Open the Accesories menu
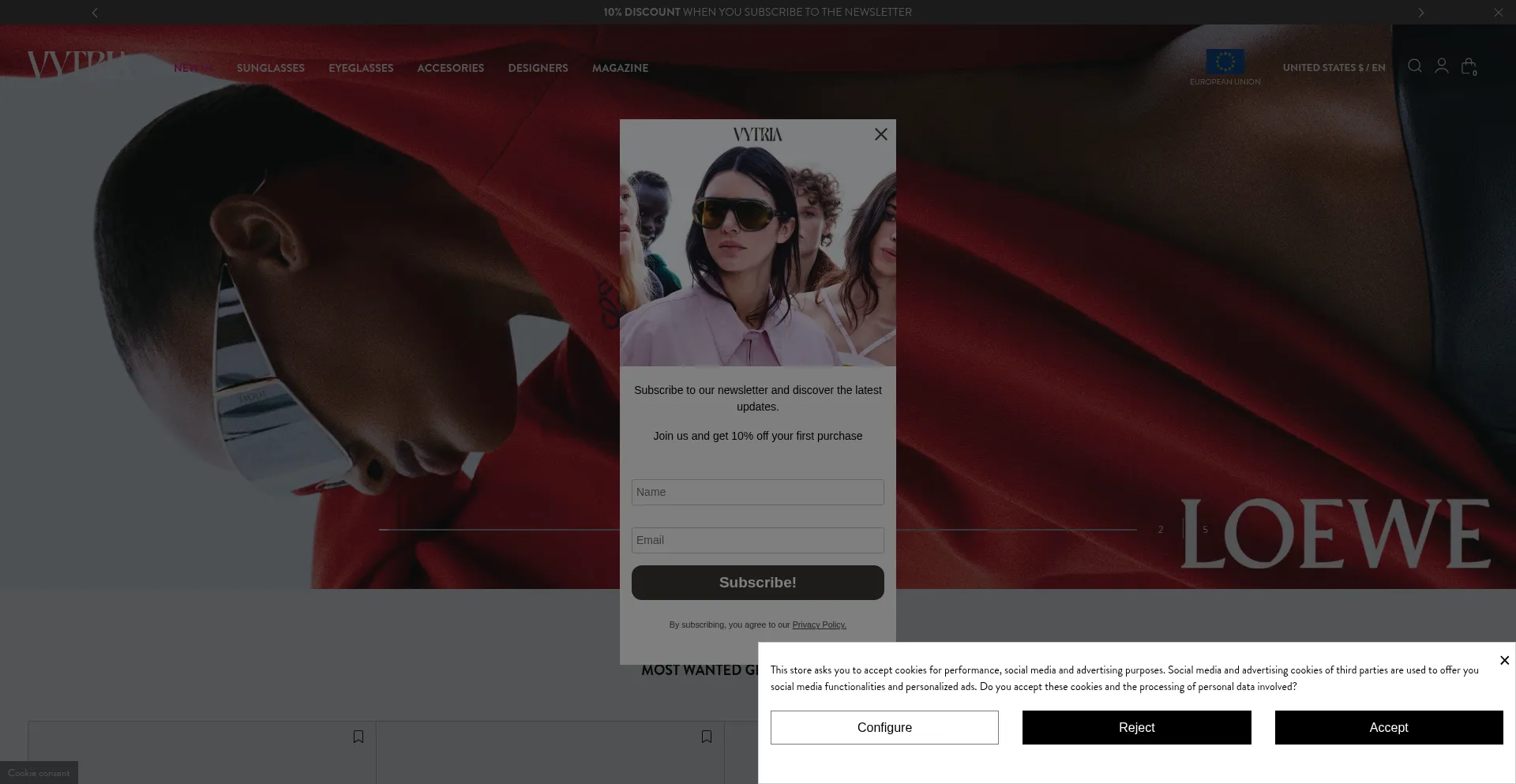The height and width of the screenshot is (784, 1516). pyautogui.click(x=451, y=68)
